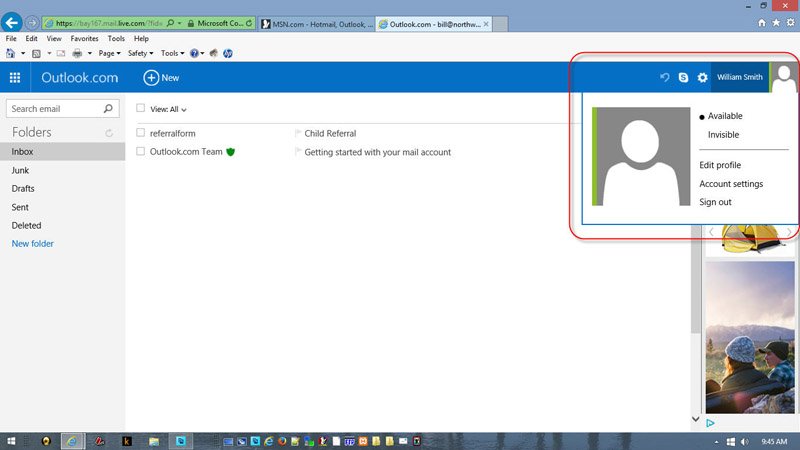
Task: Click the New folder link
Action: [x=33, y=243]
